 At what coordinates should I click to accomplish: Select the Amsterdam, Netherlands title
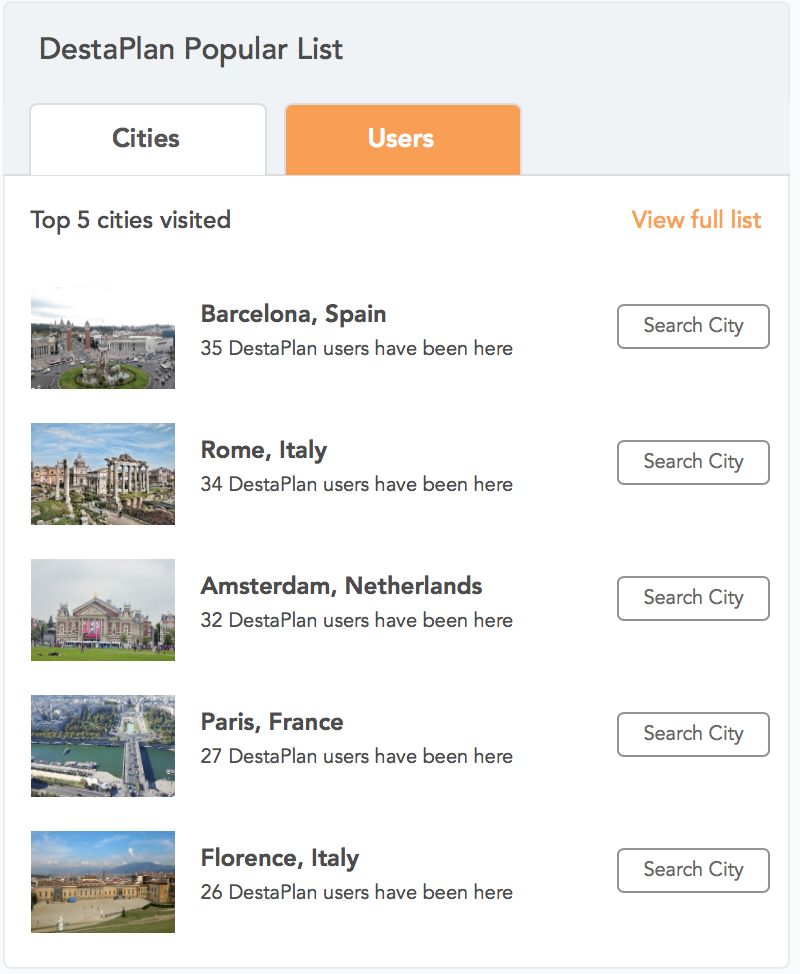(341, 586)
